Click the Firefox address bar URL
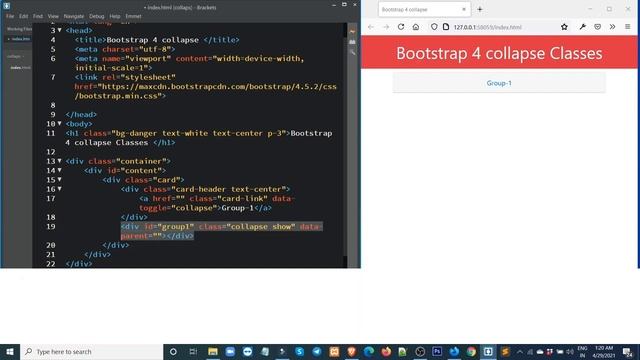Image resolution: width=640 pixels, height=360 pixels. tap(488, 27)
